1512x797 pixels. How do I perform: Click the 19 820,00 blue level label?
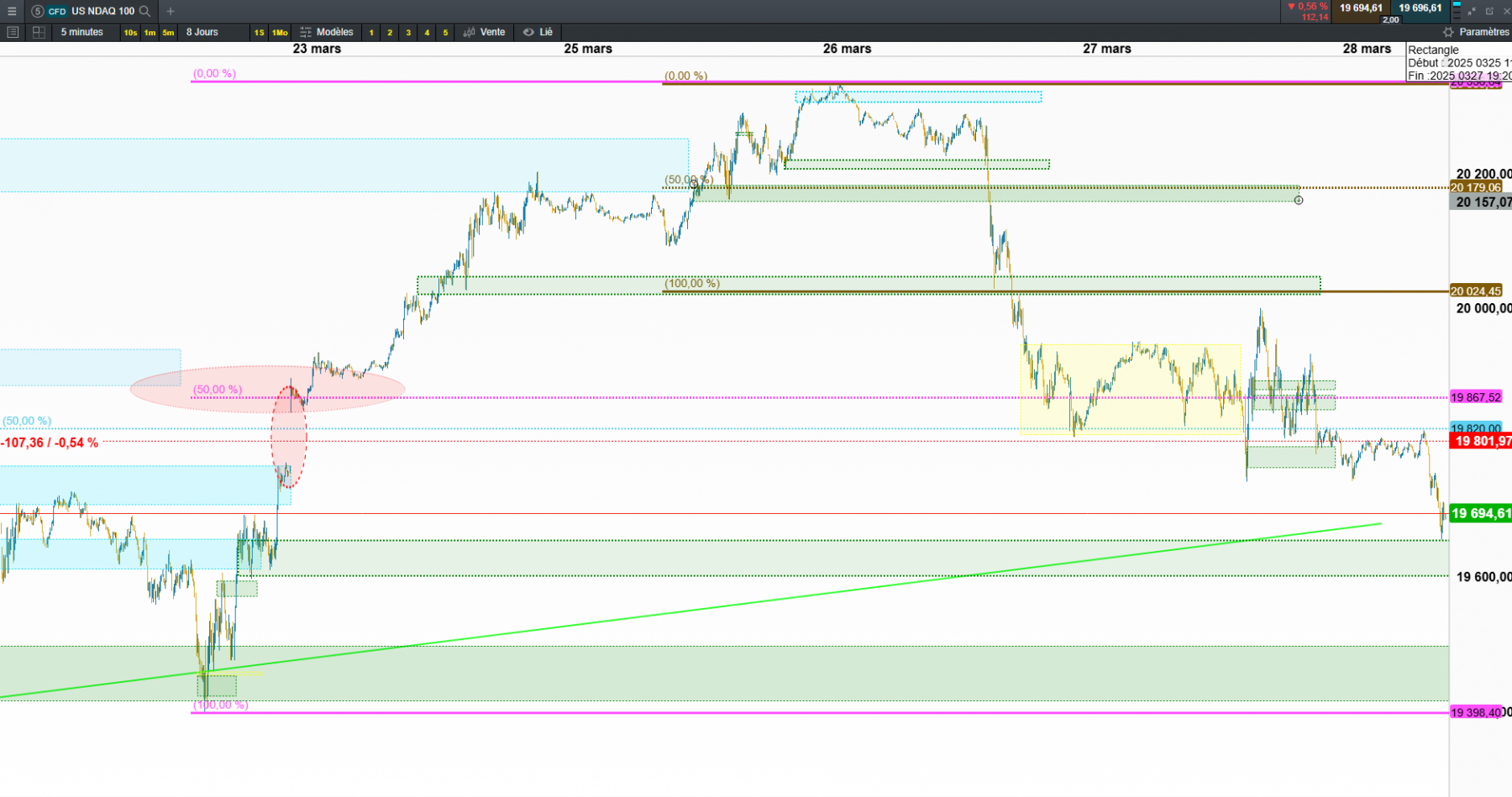(1476, 428)
